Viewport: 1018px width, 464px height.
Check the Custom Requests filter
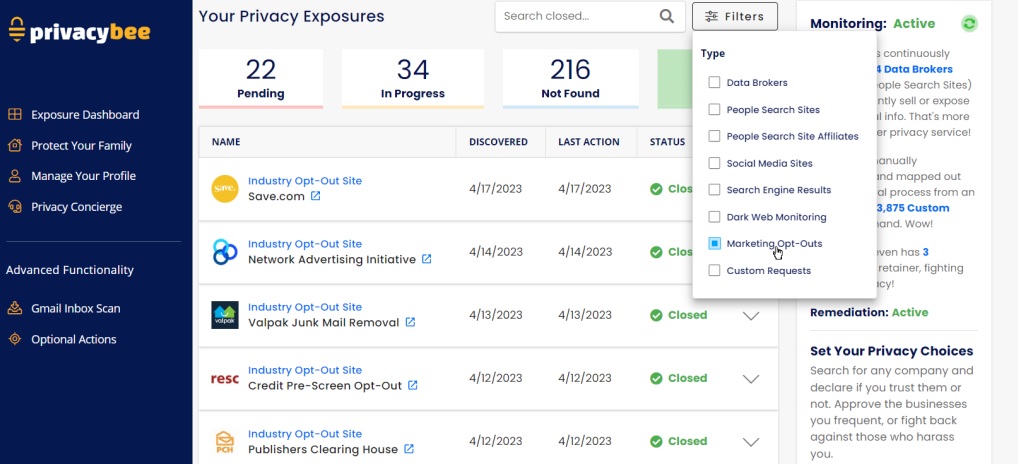pos(714,271)
